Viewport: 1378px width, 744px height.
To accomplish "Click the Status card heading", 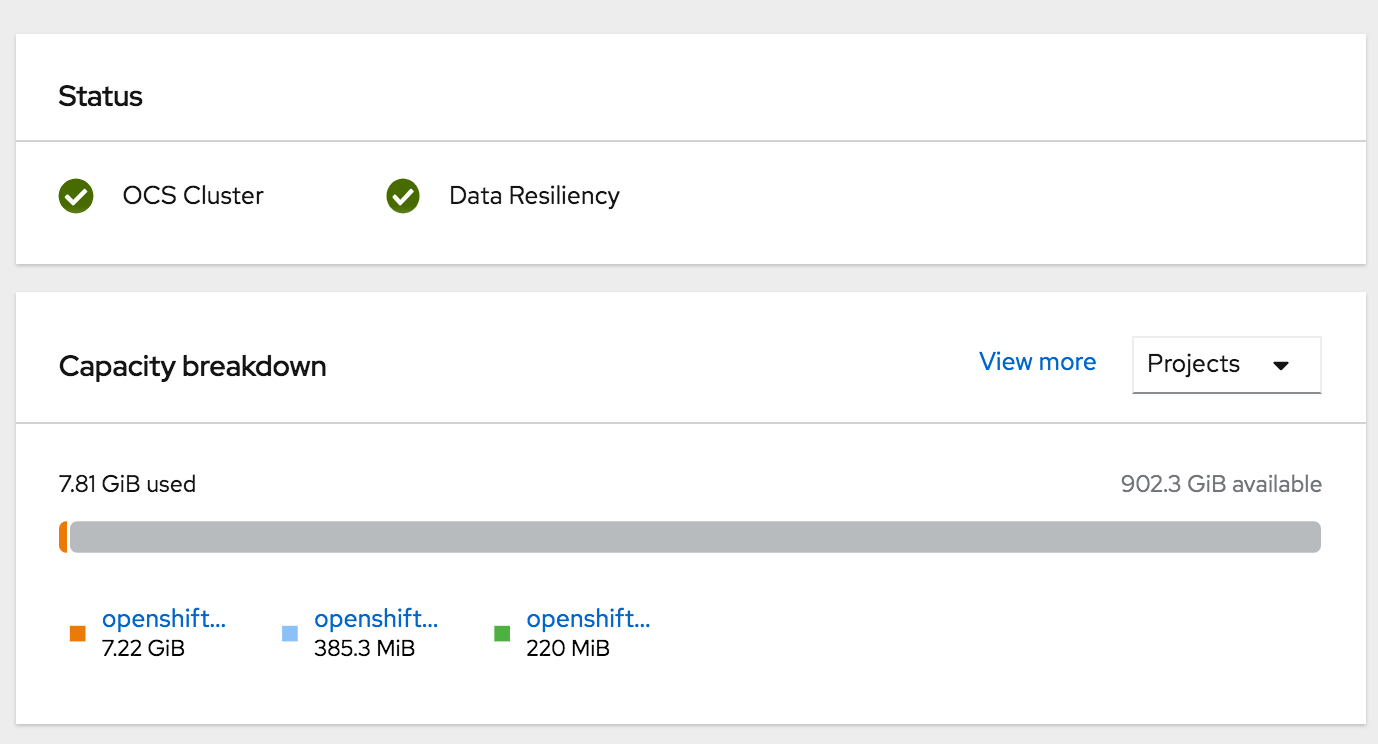I will click(100, 96).
